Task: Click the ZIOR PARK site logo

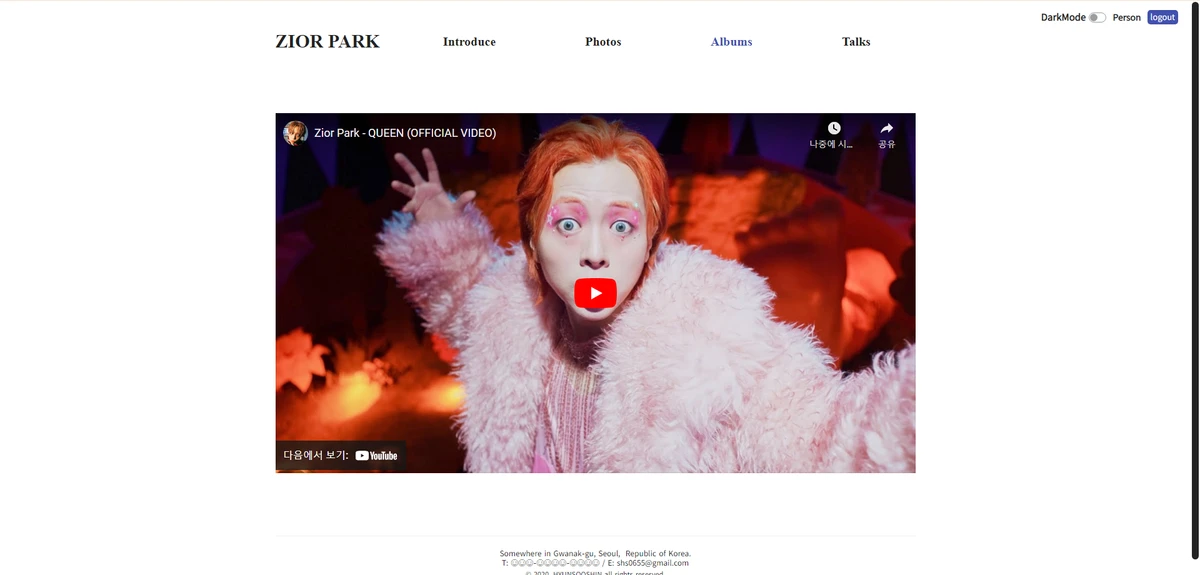Action: (x=328, y=42)
